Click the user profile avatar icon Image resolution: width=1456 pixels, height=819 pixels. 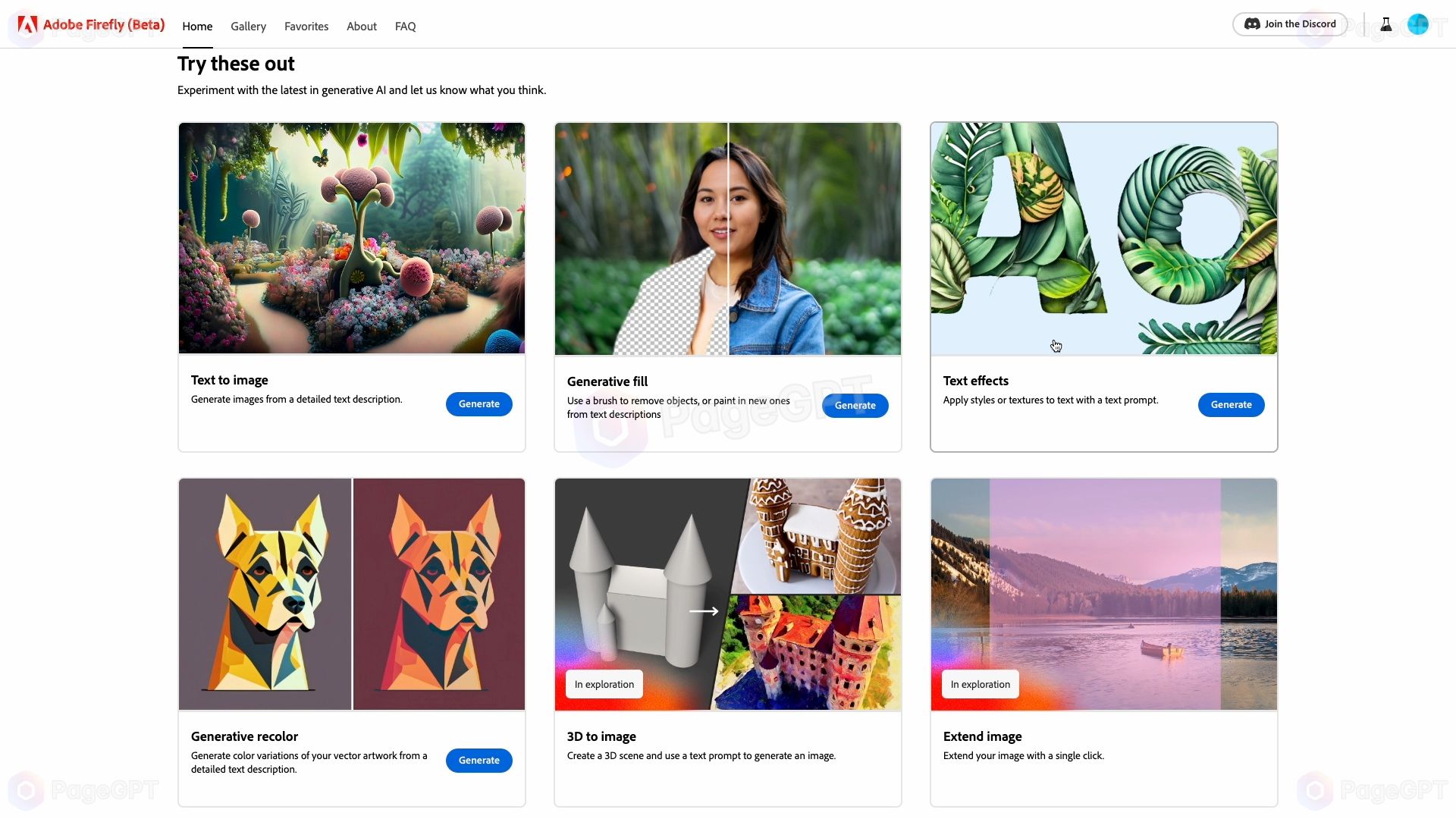click(x=1417, y=23)
